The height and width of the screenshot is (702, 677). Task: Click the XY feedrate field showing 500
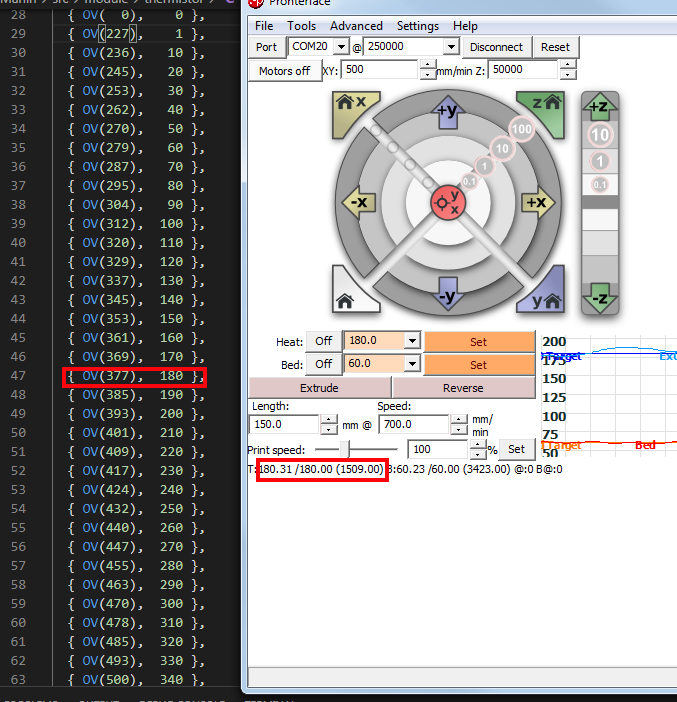tap(380, 69)
